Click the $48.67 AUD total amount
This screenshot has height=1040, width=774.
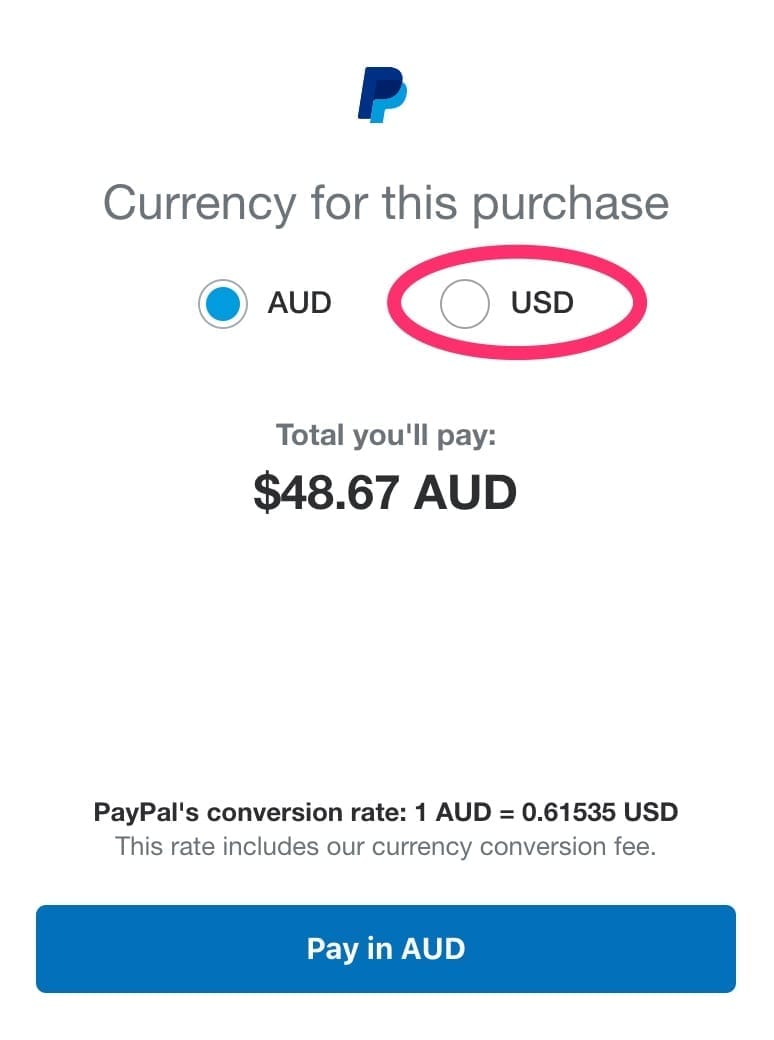click(387, 491)
